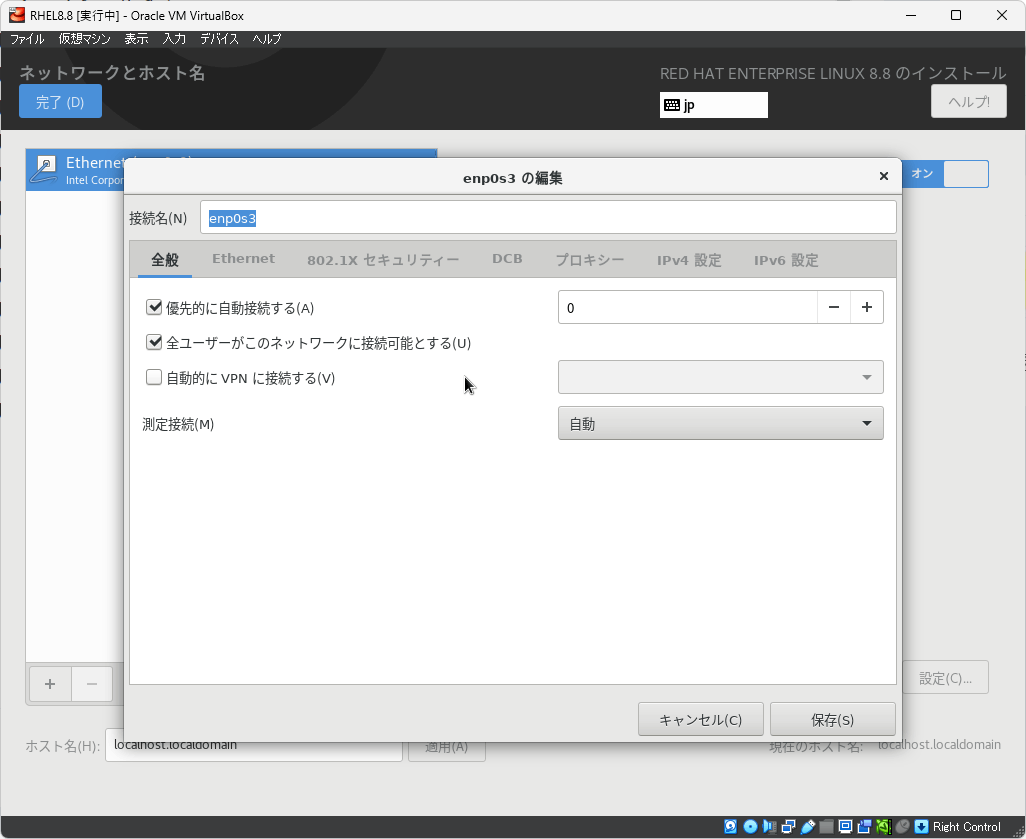Toggle auto-connect with priority checkbox
The image size is (1026, 839).
click(154, 307)
